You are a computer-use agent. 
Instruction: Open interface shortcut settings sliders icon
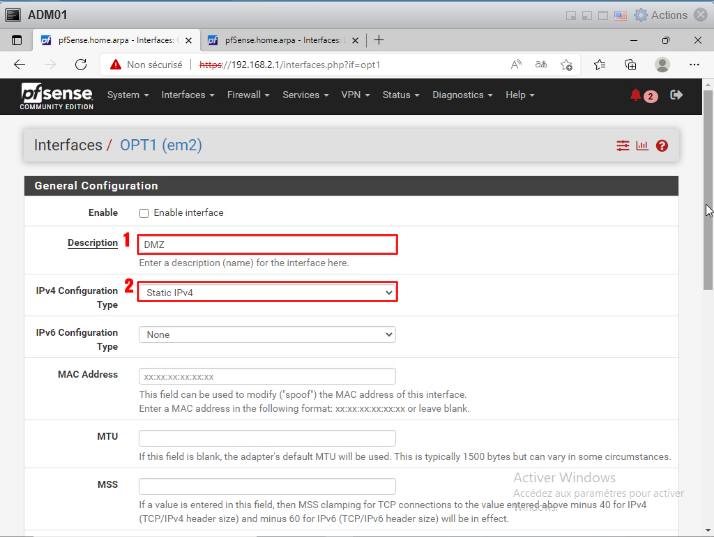pyautogui.click(x=623, y=146)
